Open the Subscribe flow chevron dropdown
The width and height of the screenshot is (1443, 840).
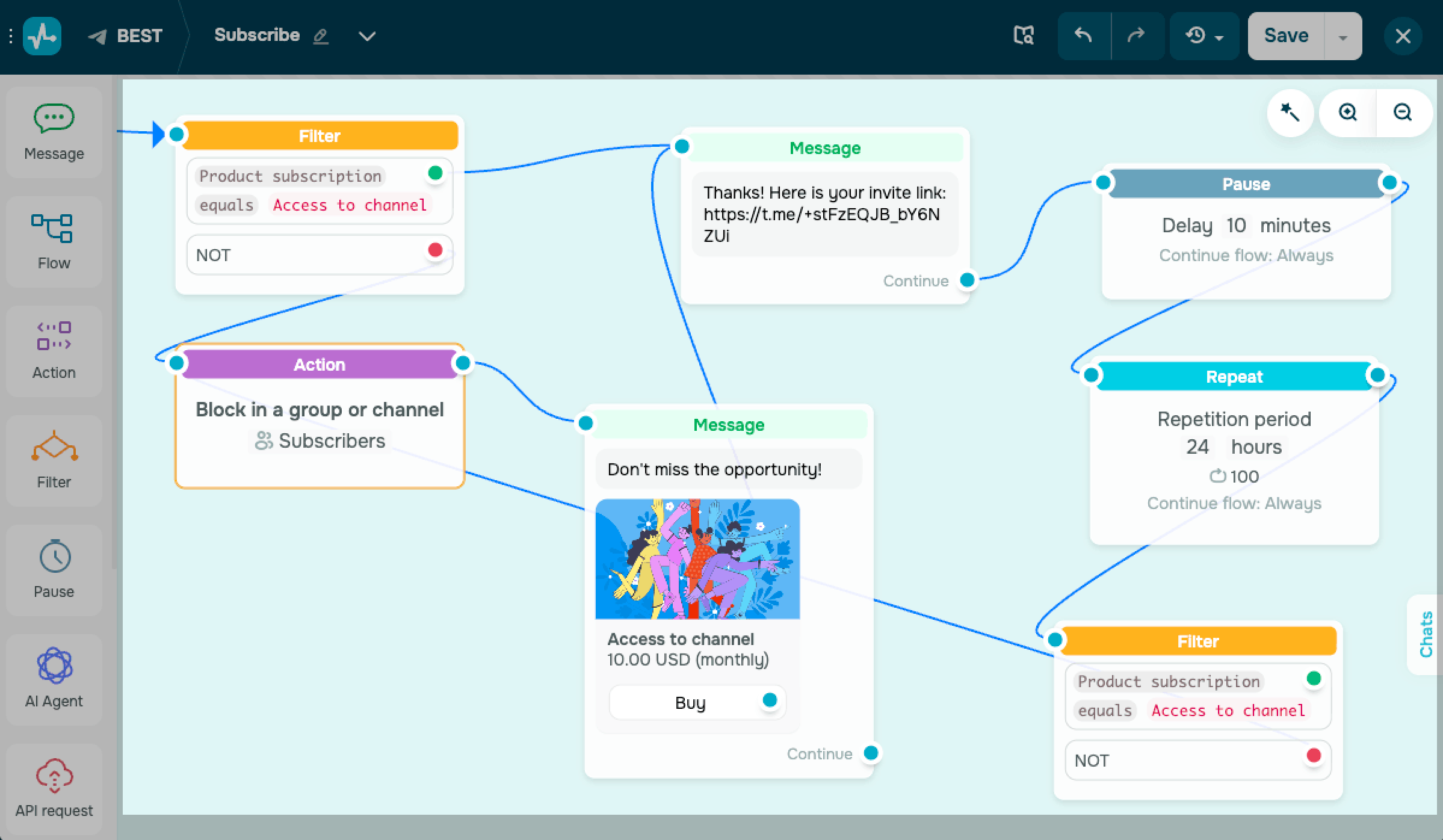[x=367, y=36]
